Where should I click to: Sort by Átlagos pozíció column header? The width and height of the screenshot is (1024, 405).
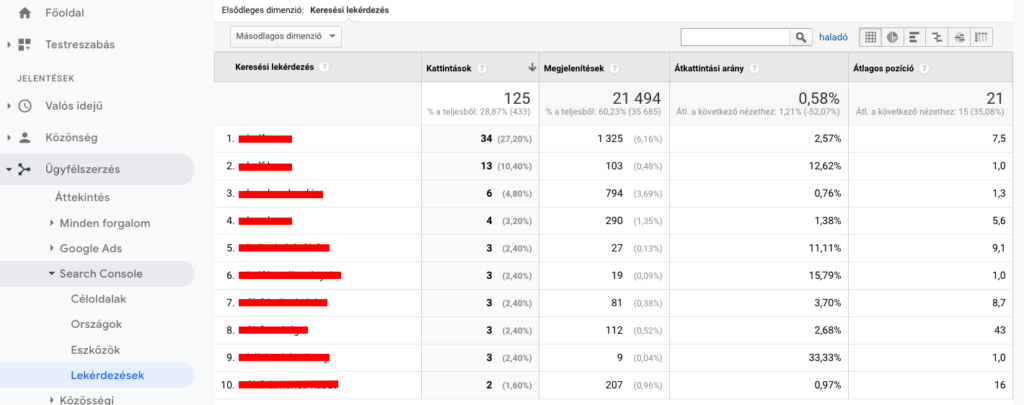click(885, 68)
